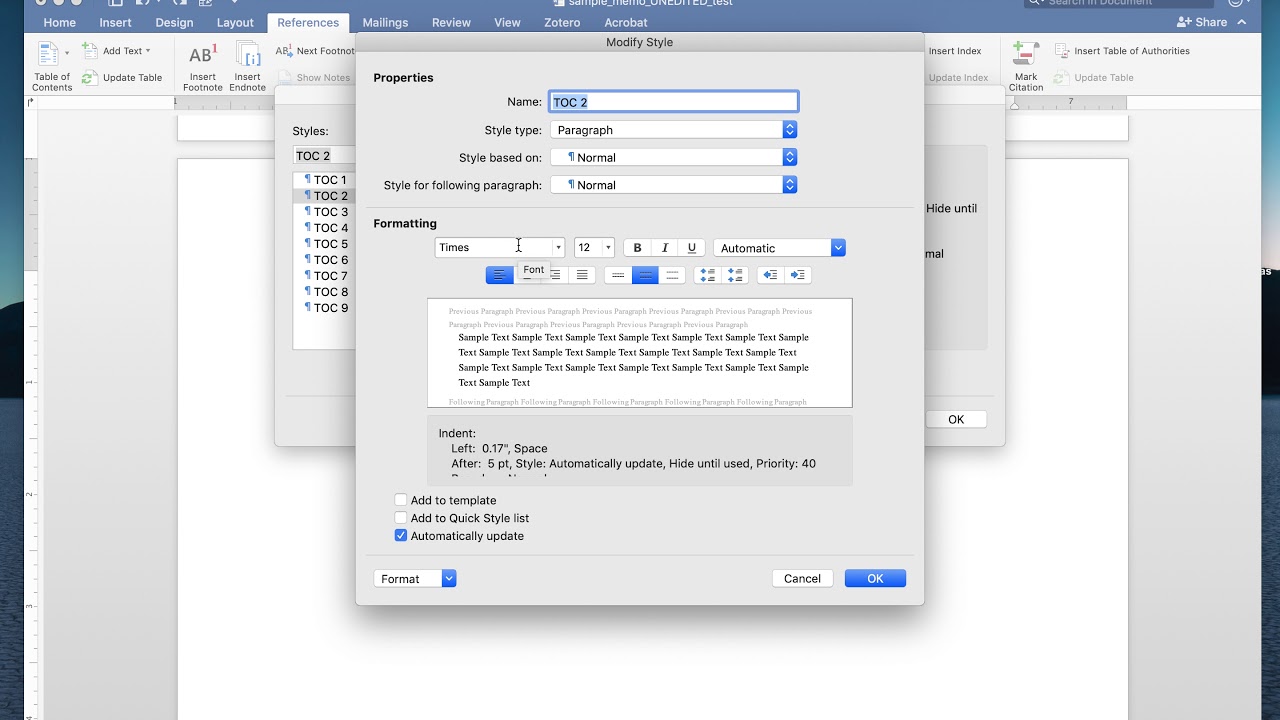This screenshot has width=1280, height=720.
Task: Select TOC 6 in styles list
Action: [x=326, y=260]
